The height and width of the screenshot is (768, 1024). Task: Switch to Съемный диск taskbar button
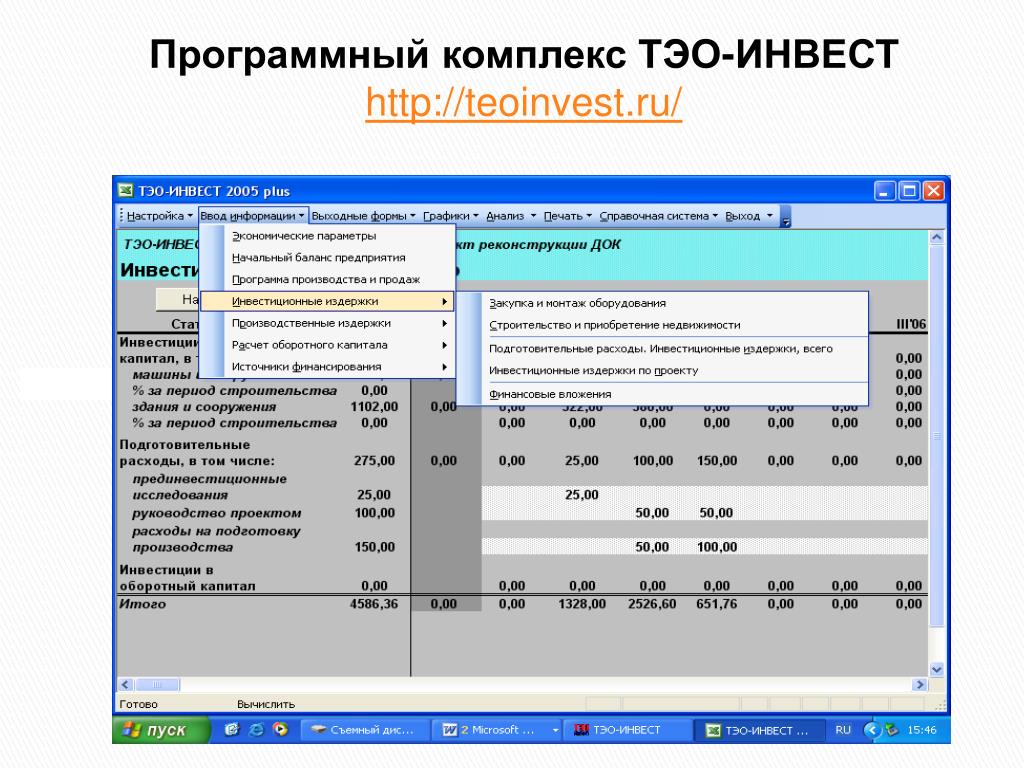coord(365,730)
